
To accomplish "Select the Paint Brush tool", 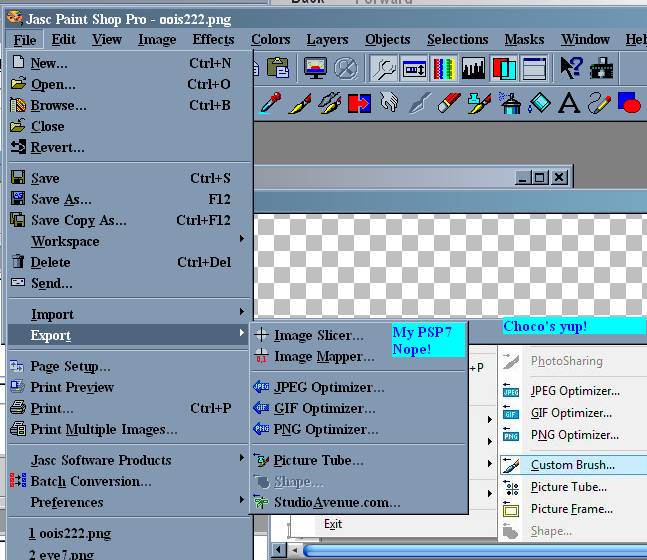I will 300,103.
